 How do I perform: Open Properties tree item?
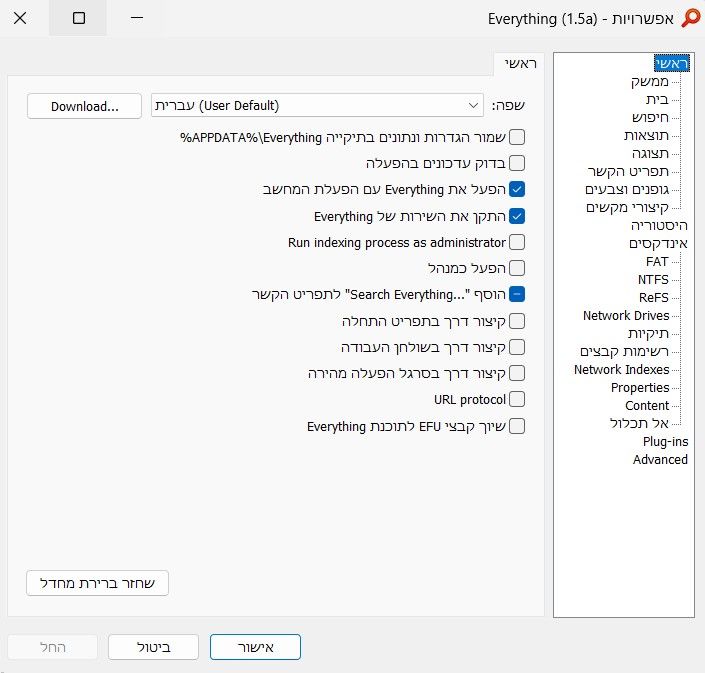point(640,387)
